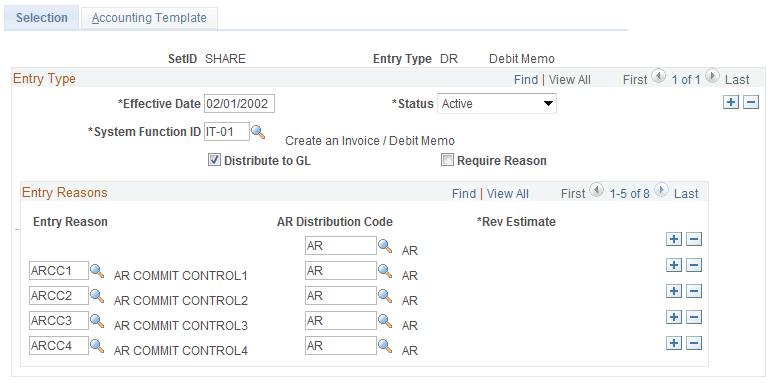Show next Entry Type row arrow

click(712, 76)
